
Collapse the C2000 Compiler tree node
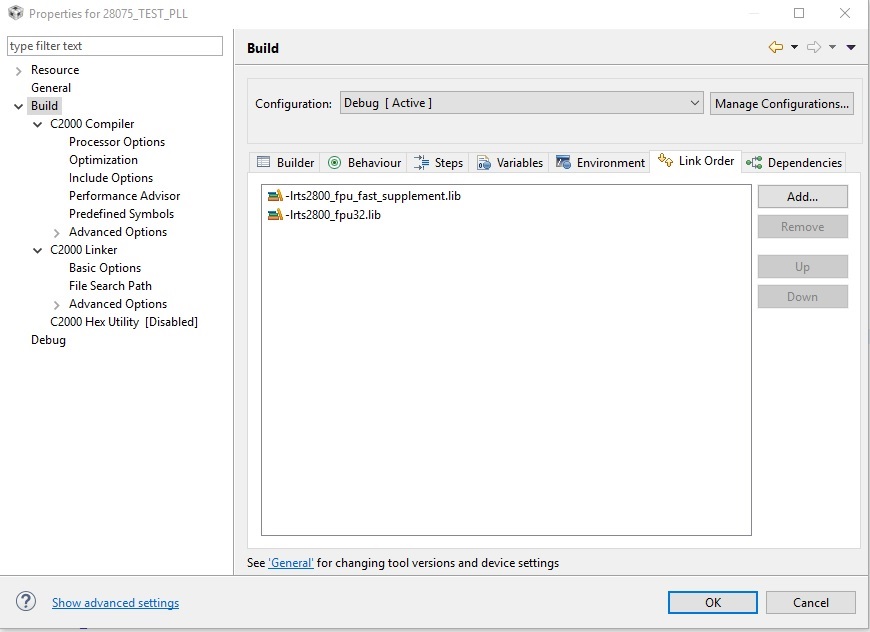tap(38, 124)
